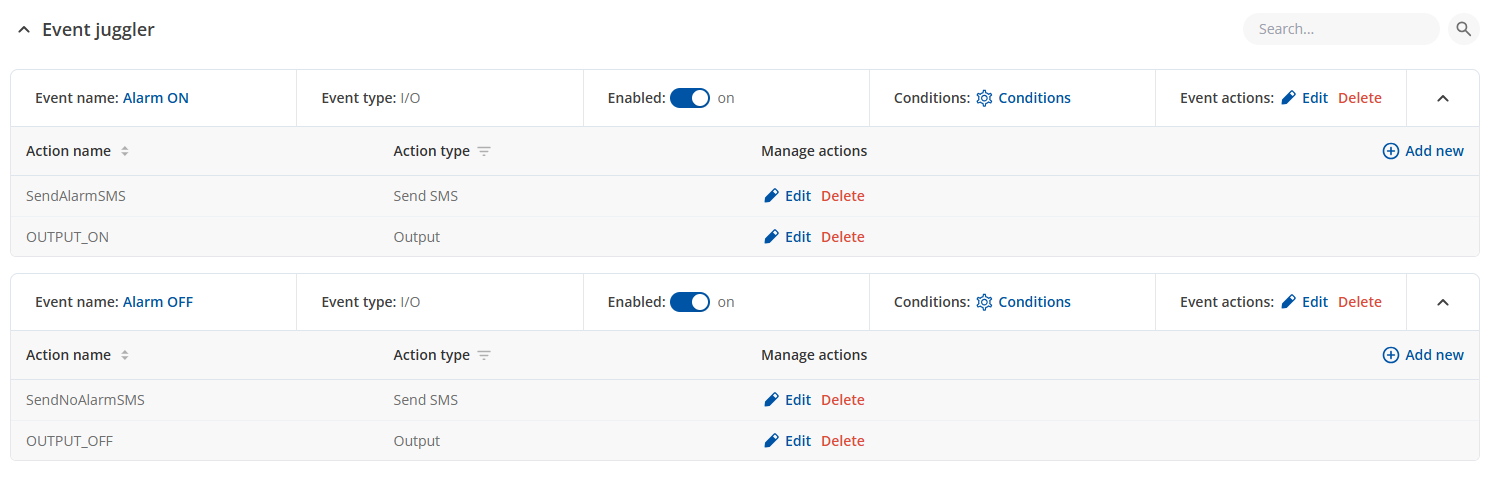Click pencil Edit icon for OUTPUT_OFF action
1492x480 pixels.
(x=771, y=441)
